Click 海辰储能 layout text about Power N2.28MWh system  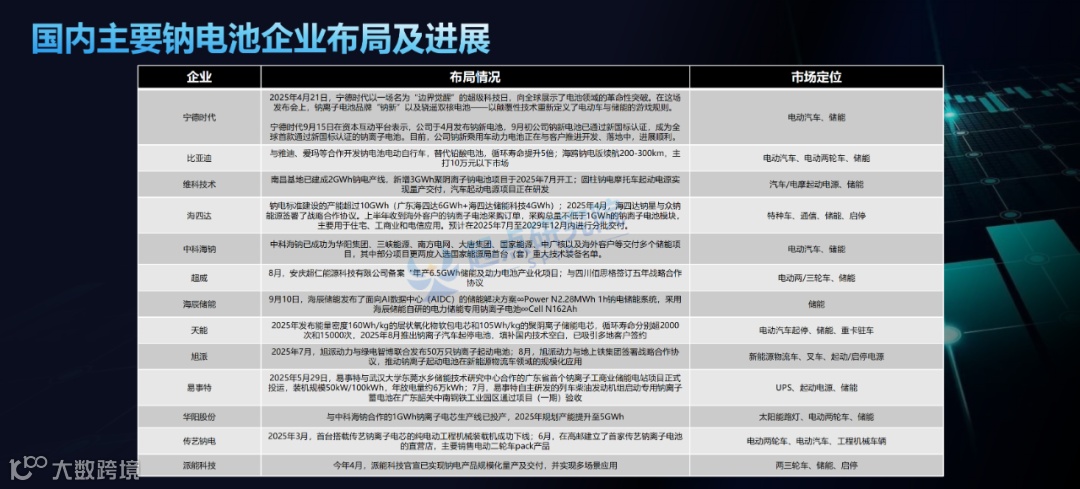[x=475, y=304]
